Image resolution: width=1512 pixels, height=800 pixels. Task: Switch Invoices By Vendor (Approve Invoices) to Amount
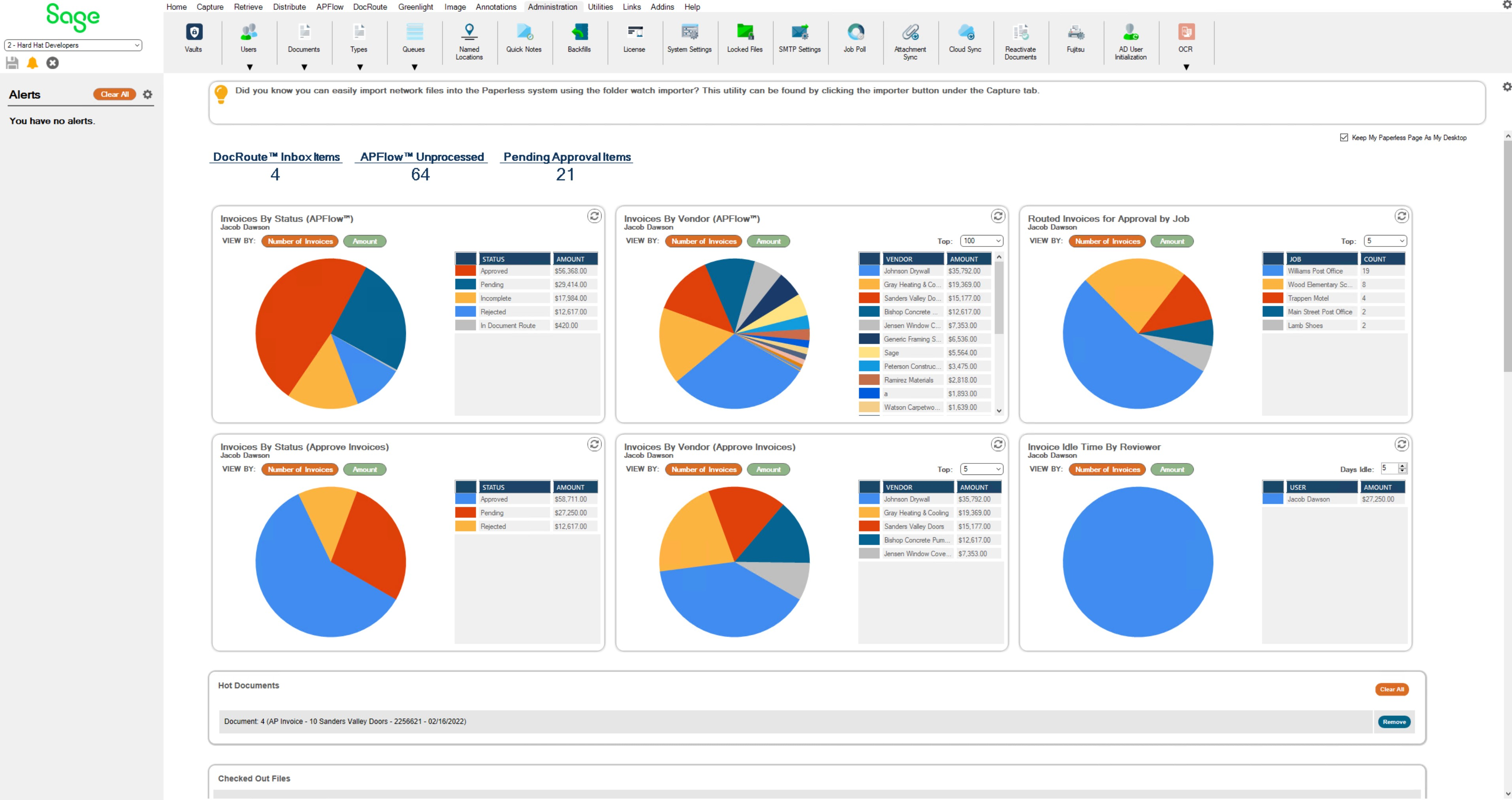(x=768, y=470)
